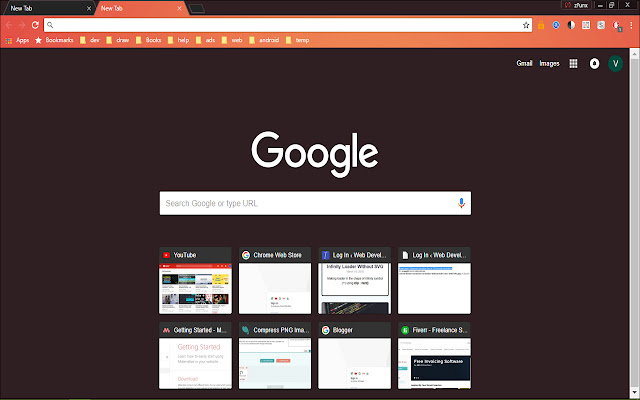The image size is (640, 400).
Task: Expand the ads bookmarks folder
Action: [x=205, y=40]
